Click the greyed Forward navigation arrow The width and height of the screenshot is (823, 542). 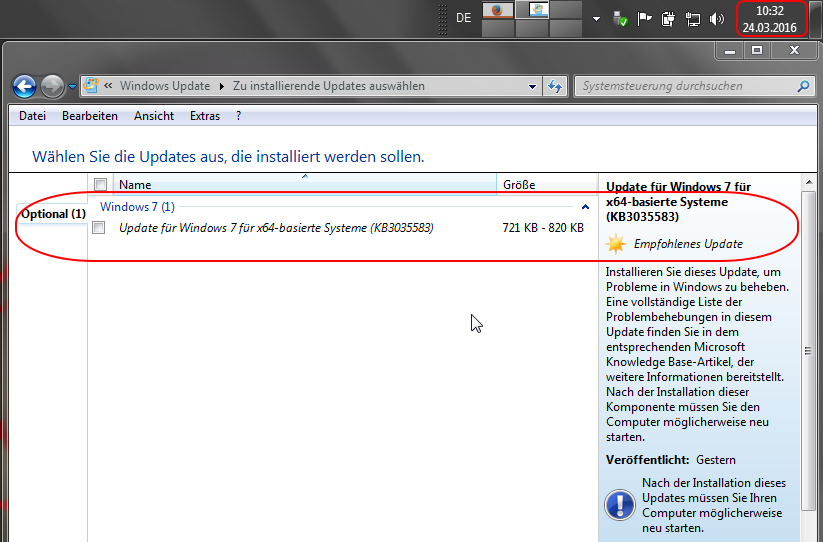click(x=52, y=87)
